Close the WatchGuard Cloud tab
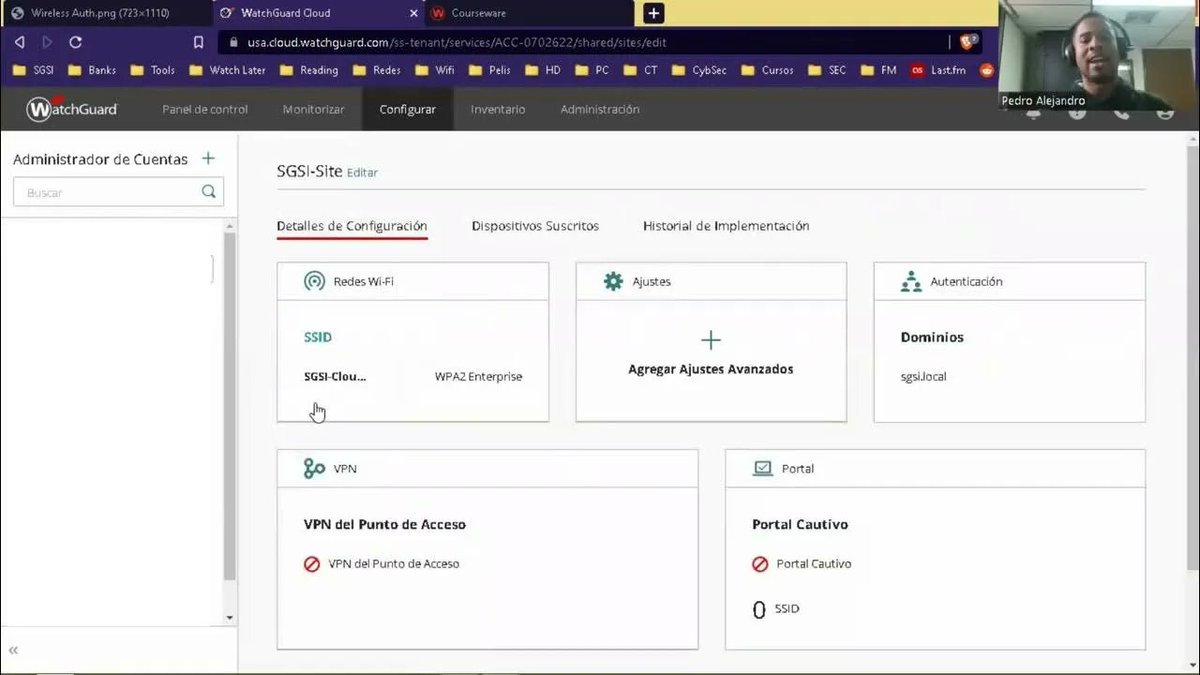This screenshot has height=675, width=1200. (x=415, y=13)
